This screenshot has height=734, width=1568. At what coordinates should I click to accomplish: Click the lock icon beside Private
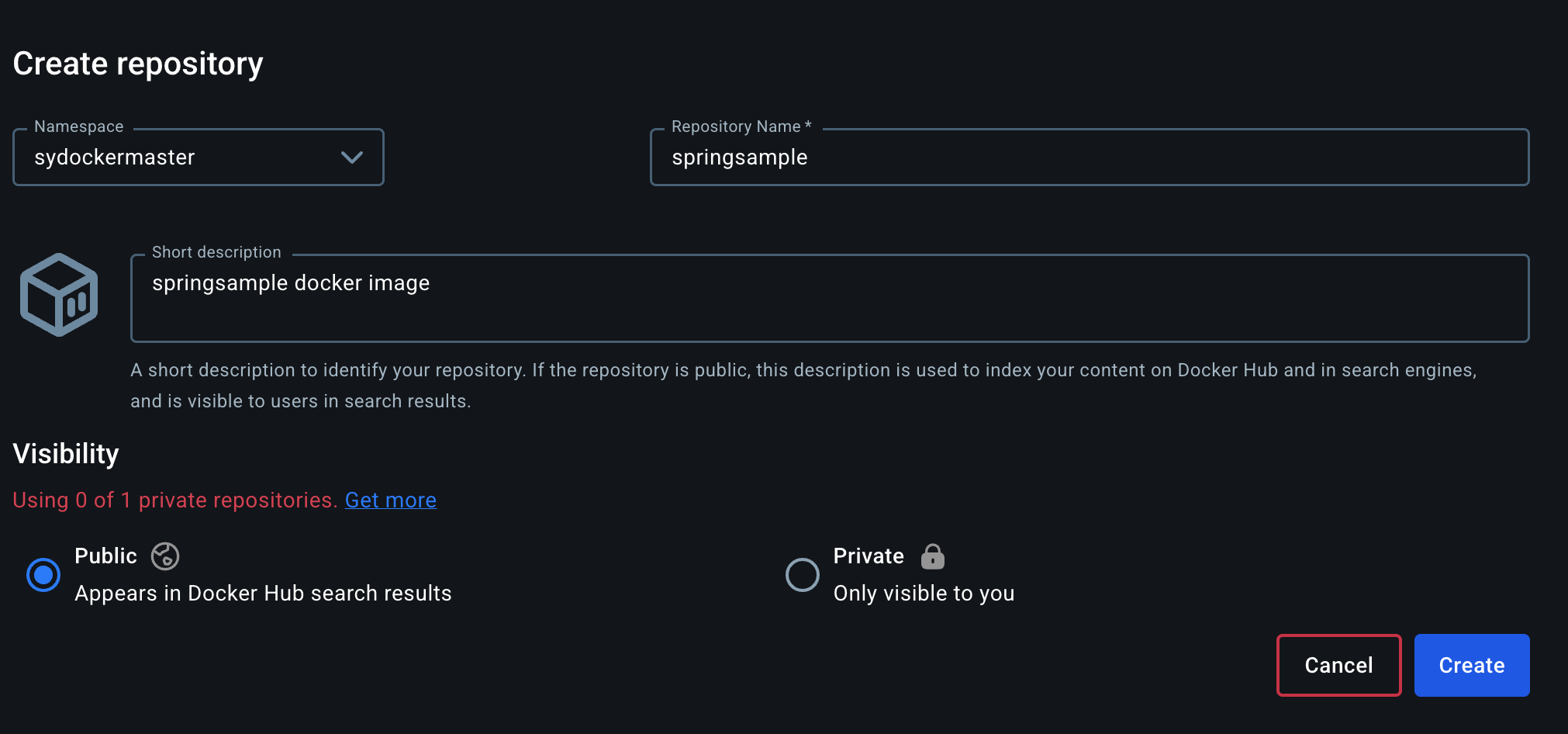[x=932, y=556]
